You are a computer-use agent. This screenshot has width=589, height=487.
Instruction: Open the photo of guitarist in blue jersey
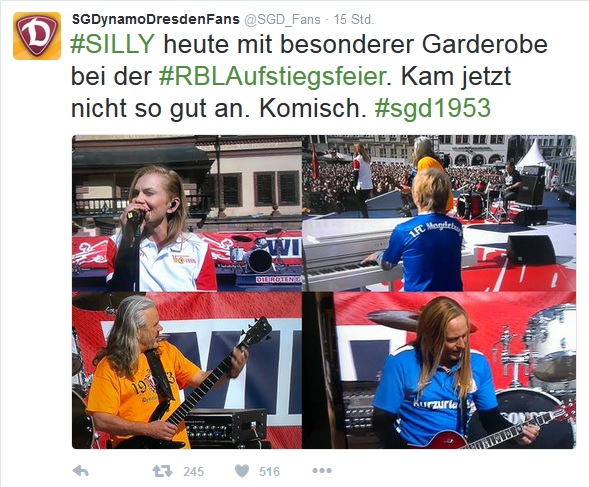pyautogui.click(x=439, y=371)
